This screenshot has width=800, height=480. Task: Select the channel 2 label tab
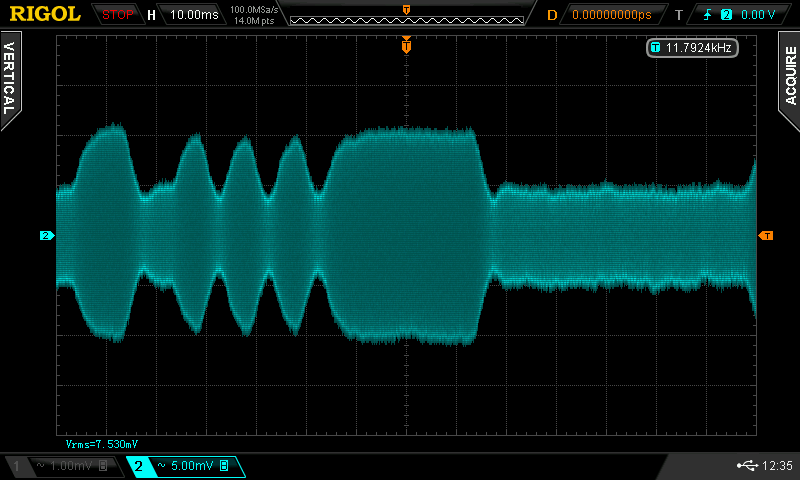pyautogui.click(x=138, y=466)
